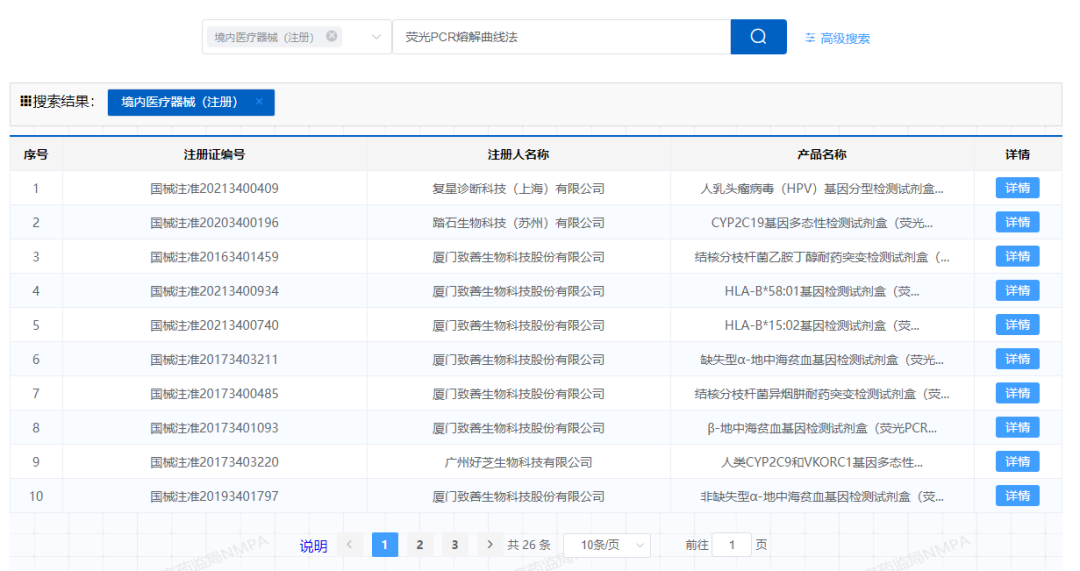This screenshot has width=1080, height=571.
Task: Remove the 境内医疗器械 tag in the search selector
Action: [332, 37]
